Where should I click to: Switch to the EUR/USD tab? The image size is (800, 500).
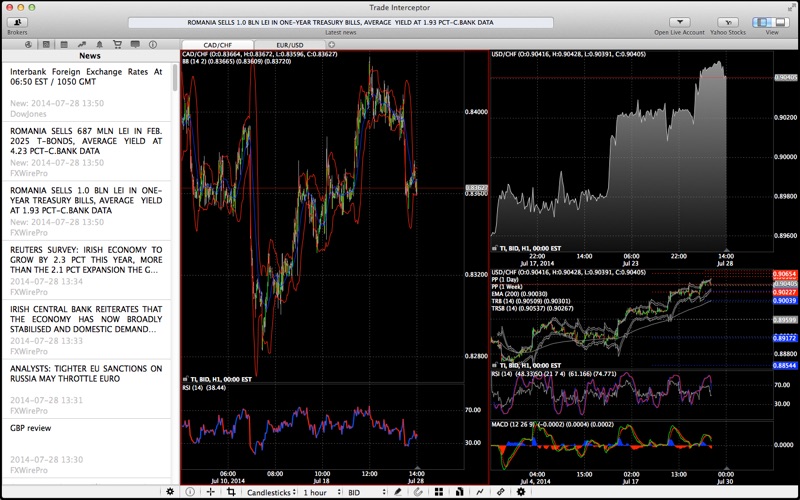(x=290, y=45)
